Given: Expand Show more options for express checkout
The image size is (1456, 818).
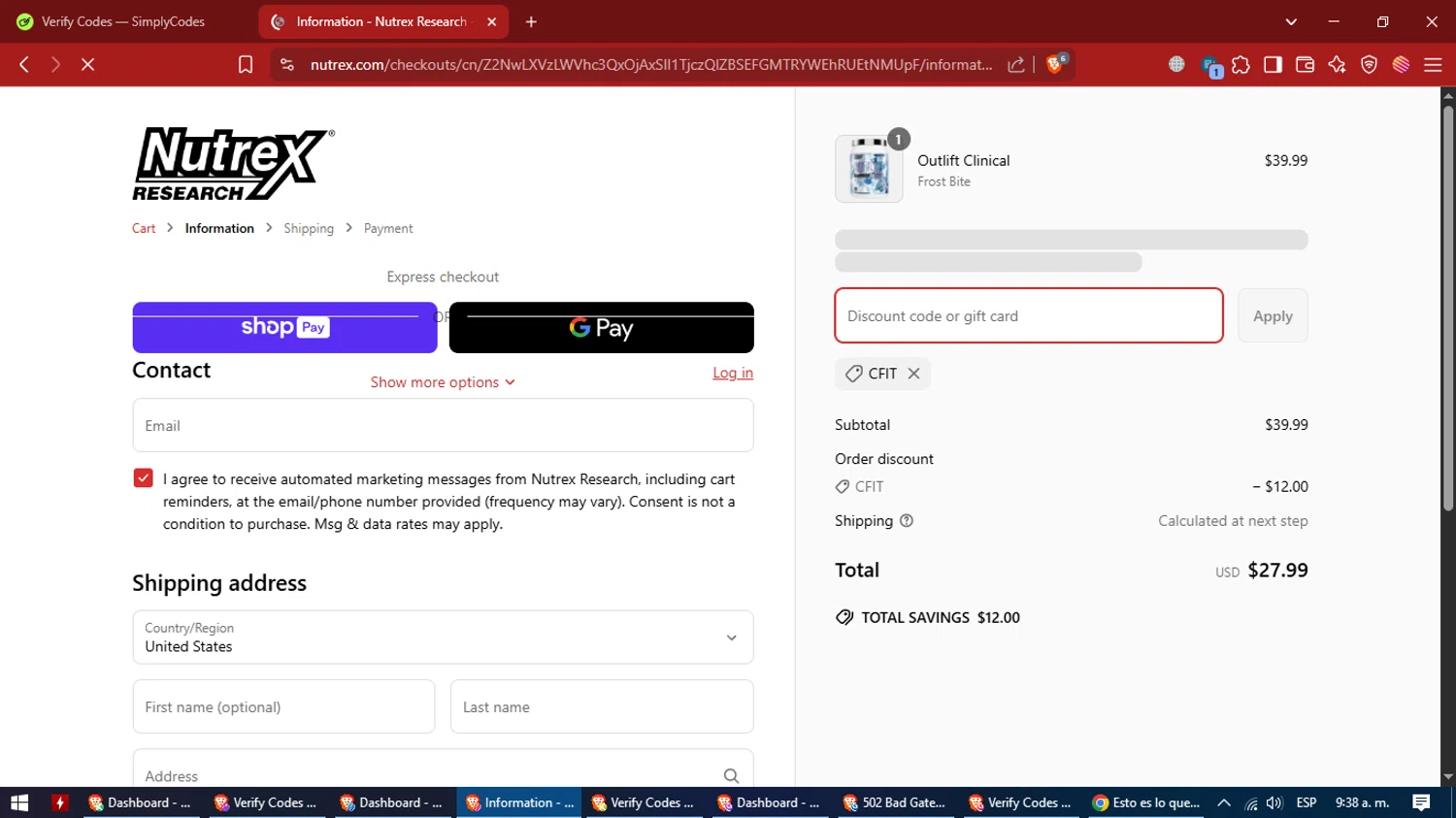Looking at the screenshot, I should tap(443, 382).
